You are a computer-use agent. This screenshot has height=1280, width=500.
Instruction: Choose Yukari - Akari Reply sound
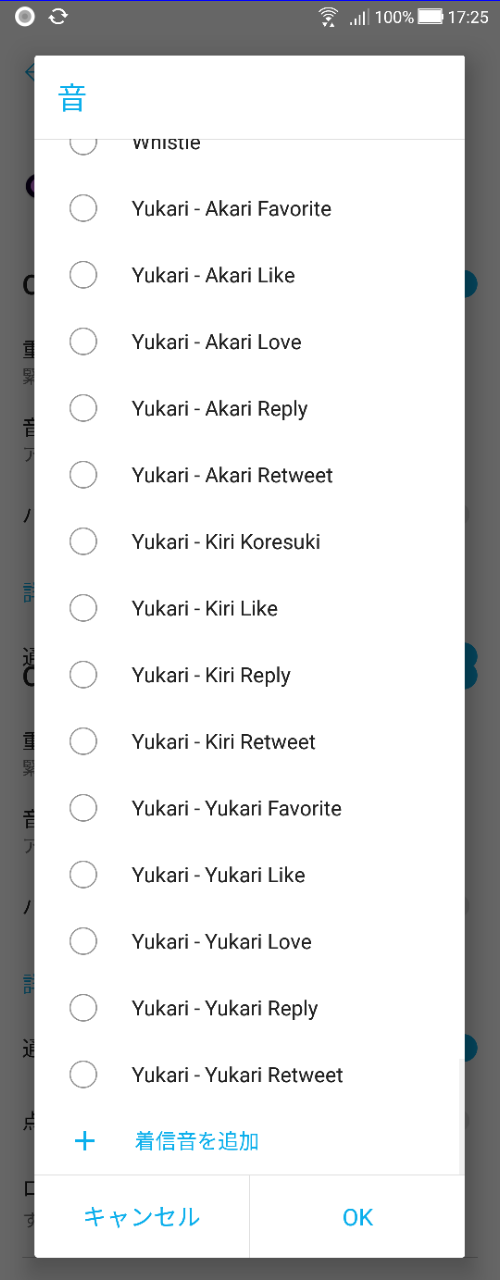tap(249, 408)
